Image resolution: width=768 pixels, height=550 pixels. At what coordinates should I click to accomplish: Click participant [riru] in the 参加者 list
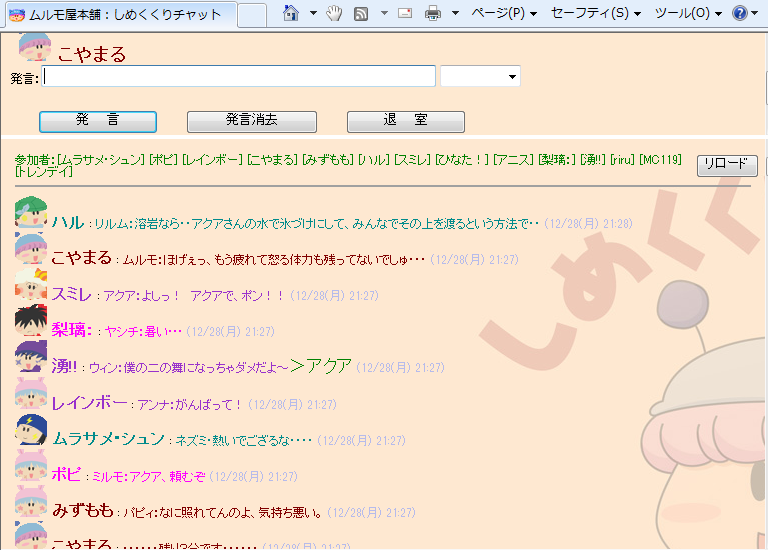[x=622, y=160]
